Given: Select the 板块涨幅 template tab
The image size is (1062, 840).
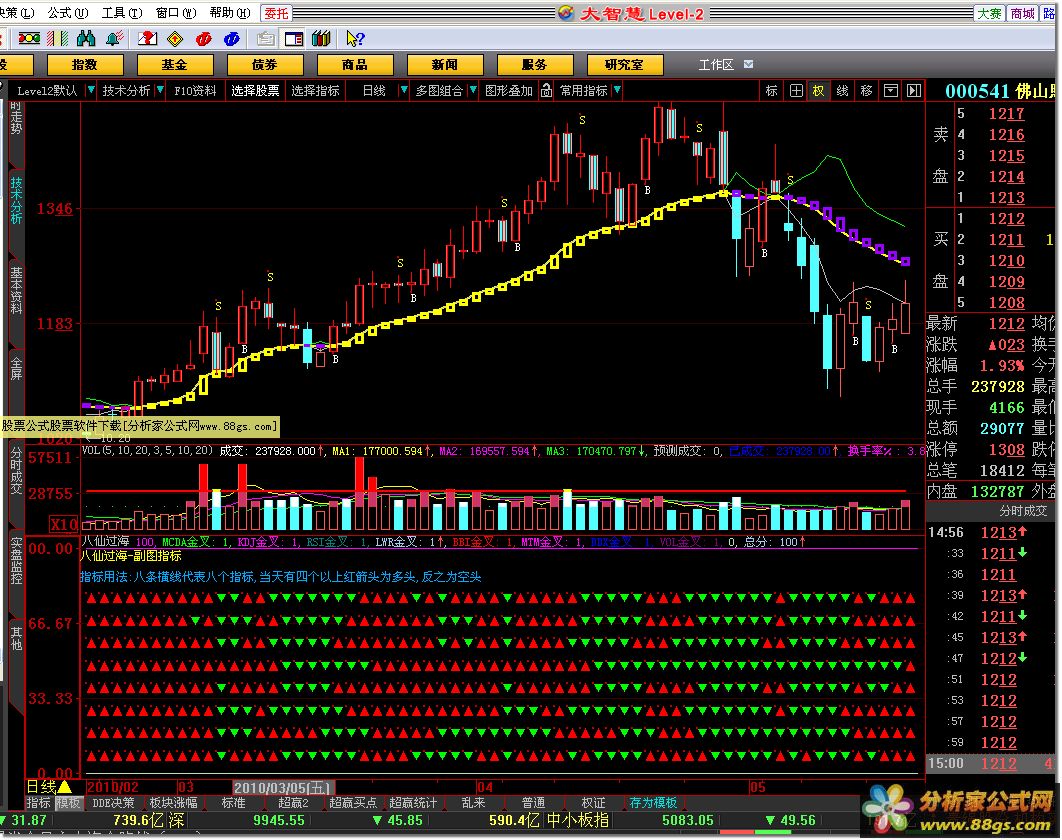Looking at the screenshot, I should click(x=173, y=803).
